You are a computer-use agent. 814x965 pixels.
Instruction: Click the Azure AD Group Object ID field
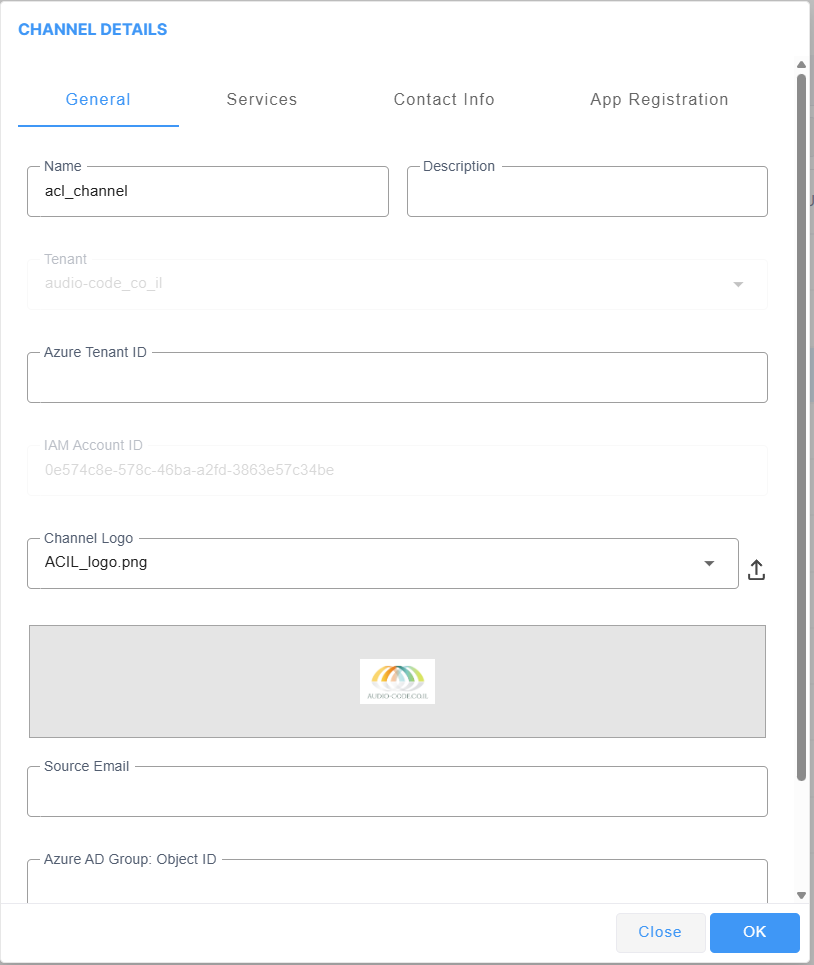[x=397, y=882]
